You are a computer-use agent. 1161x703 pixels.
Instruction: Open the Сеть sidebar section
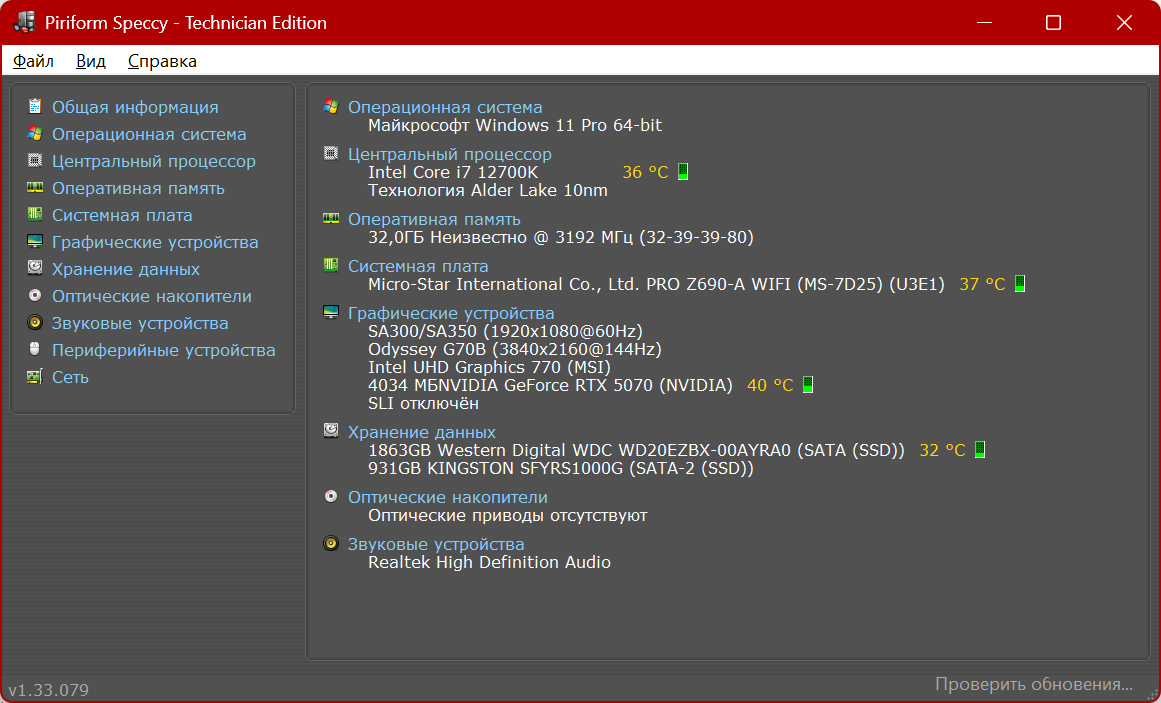70,377
